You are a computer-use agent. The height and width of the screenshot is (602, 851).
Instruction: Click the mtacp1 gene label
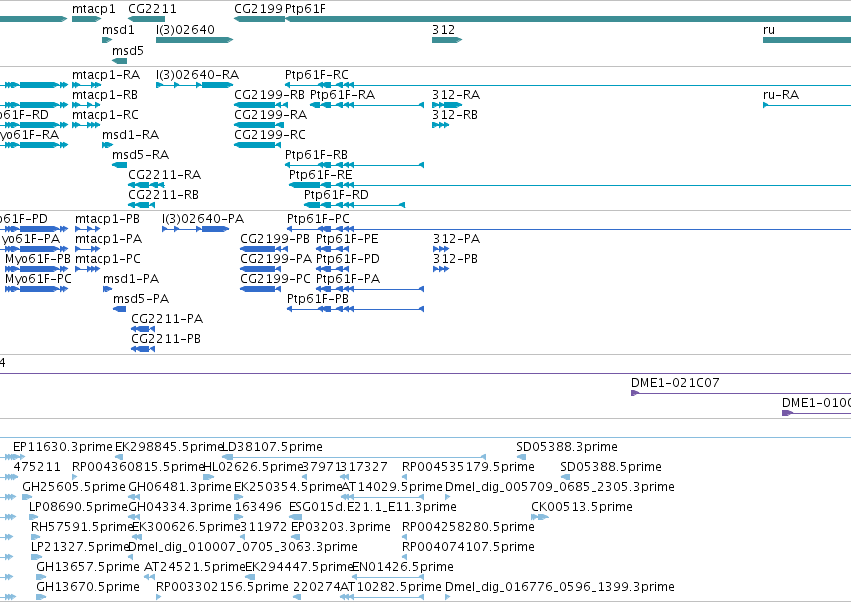[94, 9]
